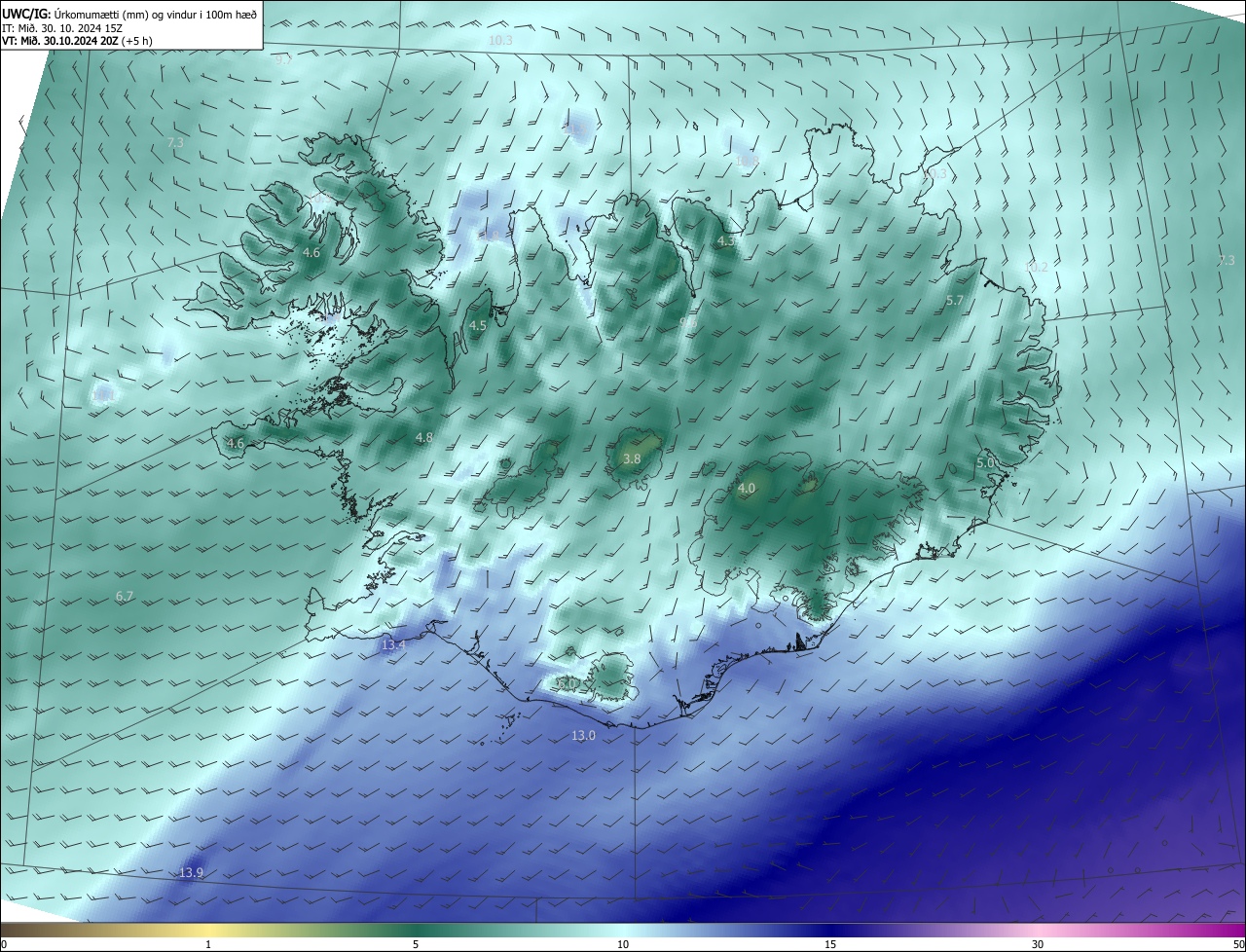Click the 10.8 value on the map
Image resolution: width=1246 pixels, height=952 pixels.
[748, 161]
